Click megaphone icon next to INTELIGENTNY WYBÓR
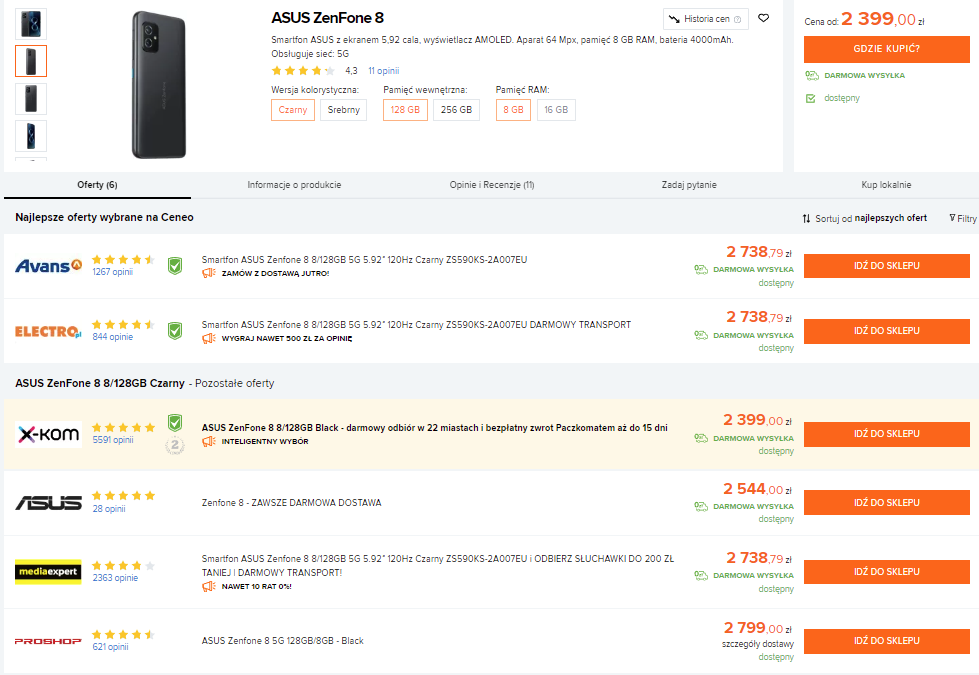This screenshot has height=675, width=979. (x=209, y=441)
